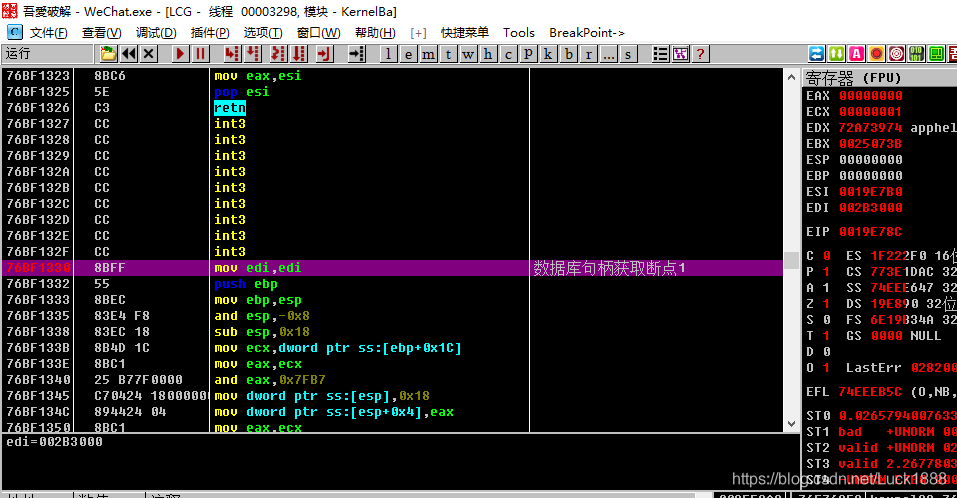Image resolution: width=957 pixels, height=498 pixels.
Task: Click the red target plugin icon
Action: (x=897, y=54)
